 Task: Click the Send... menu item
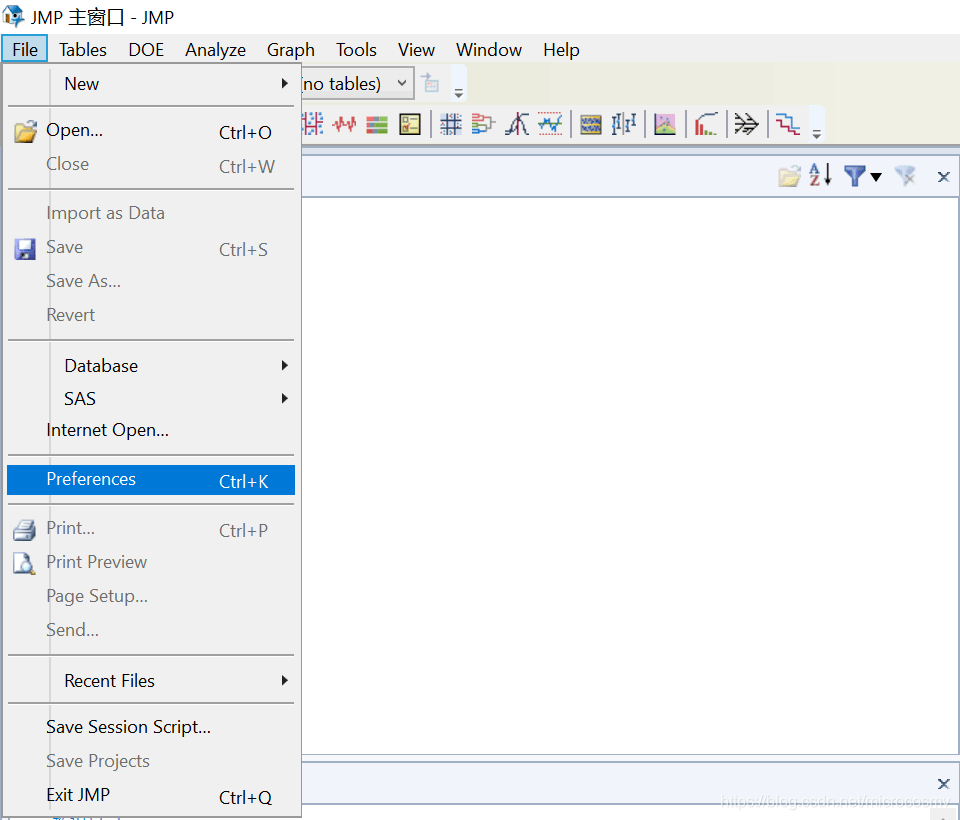[x=151, y=630]
